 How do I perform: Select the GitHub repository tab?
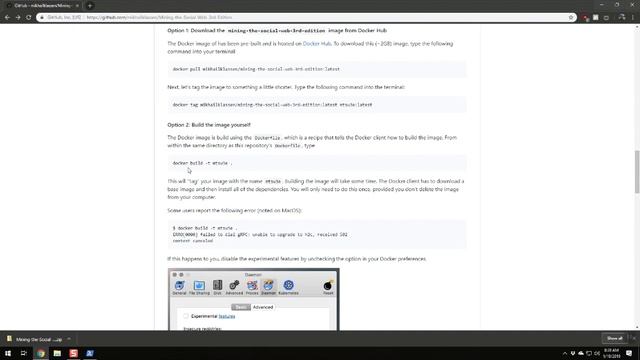[42, 6]
